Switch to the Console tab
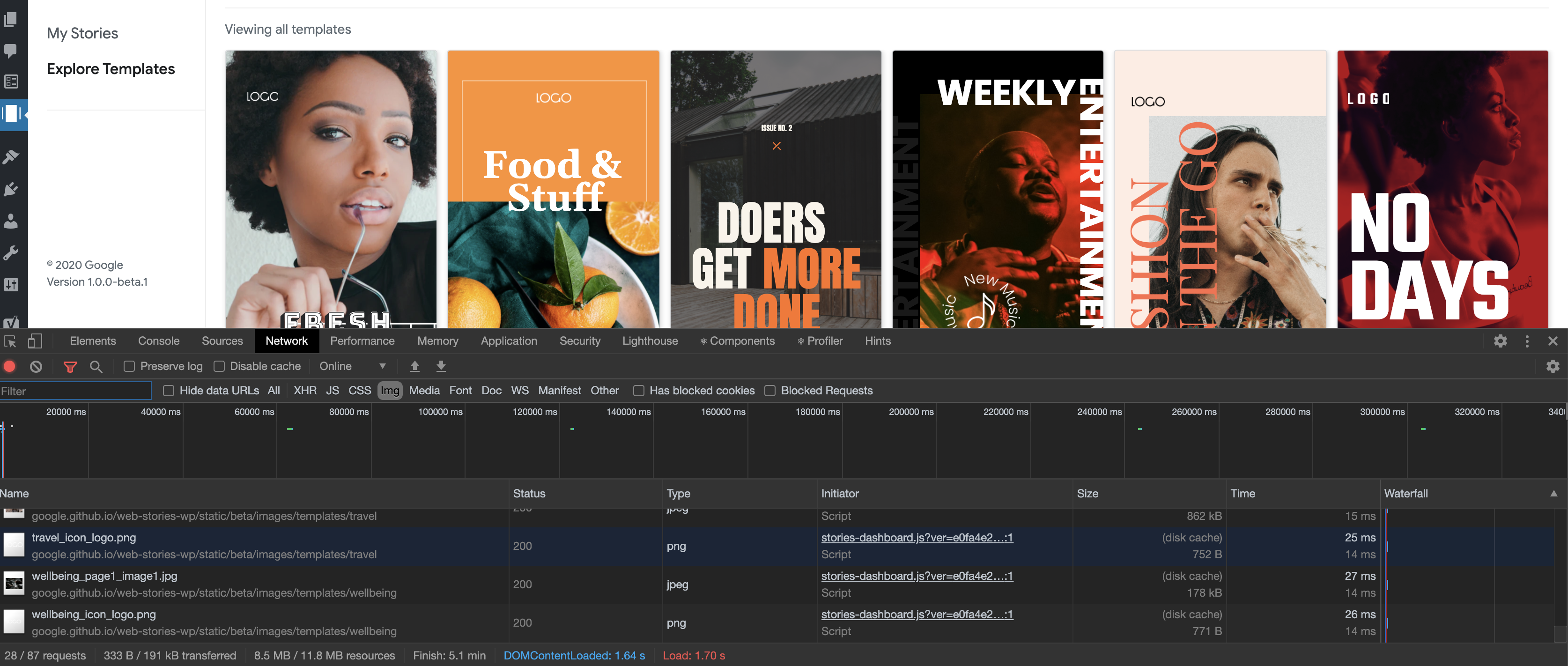The image size is (1568, 666). [x=159, y=341]
